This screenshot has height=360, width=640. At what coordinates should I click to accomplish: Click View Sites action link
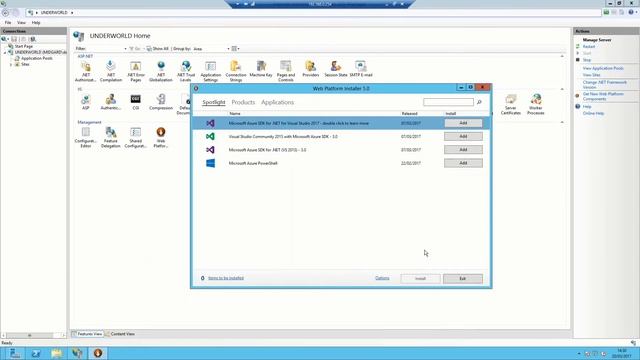coord(591,75)
